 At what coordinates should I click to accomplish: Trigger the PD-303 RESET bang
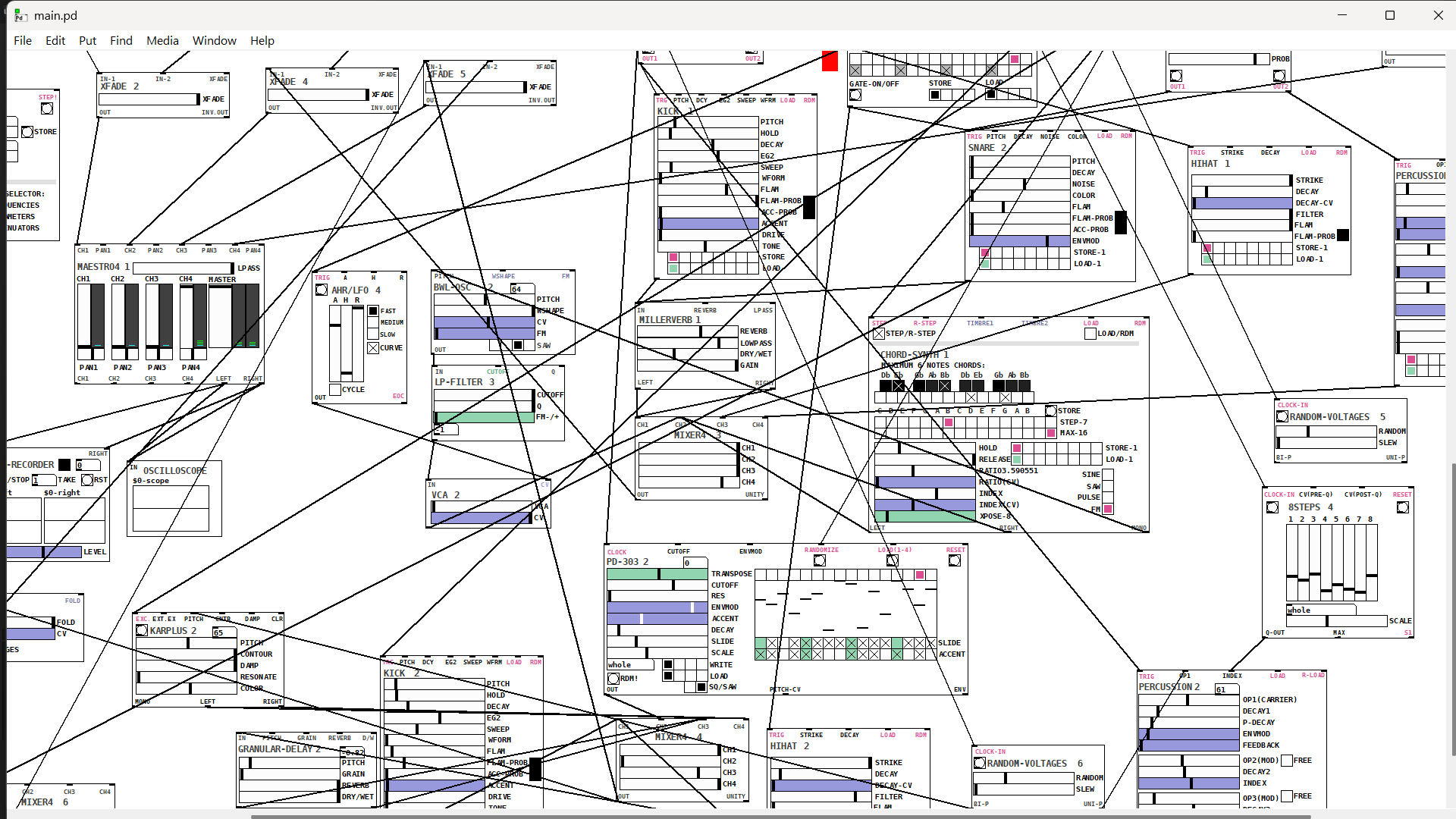click(x=955, y=560)
